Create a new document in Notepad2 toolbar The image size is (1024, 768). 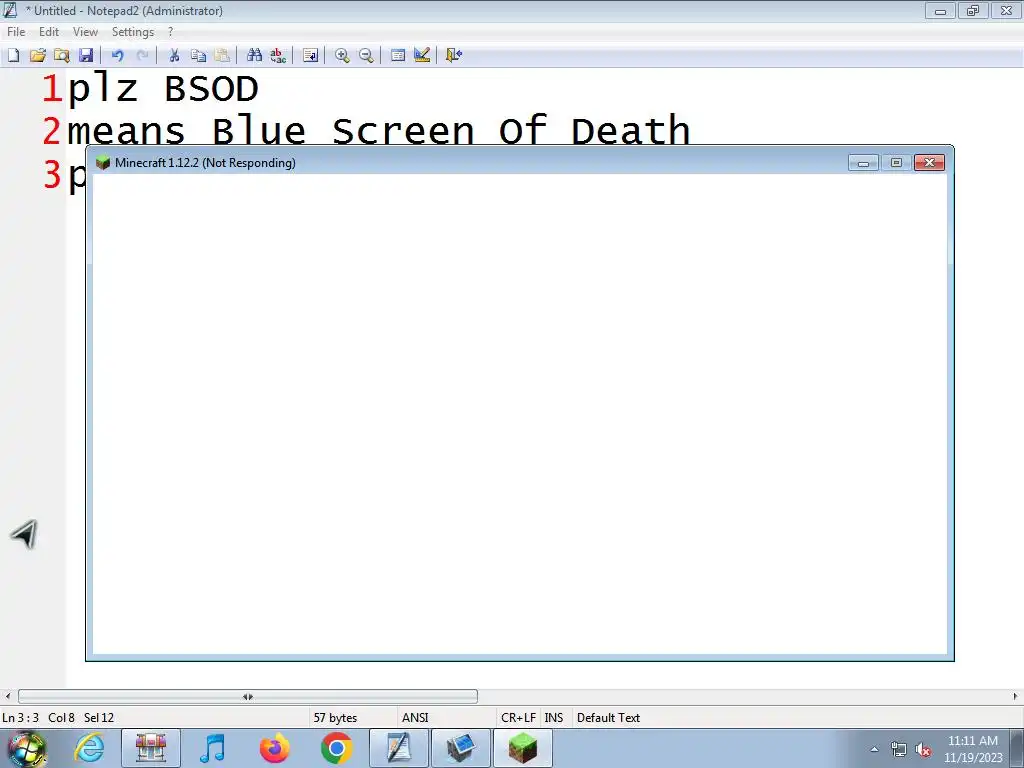coord(13,56)
